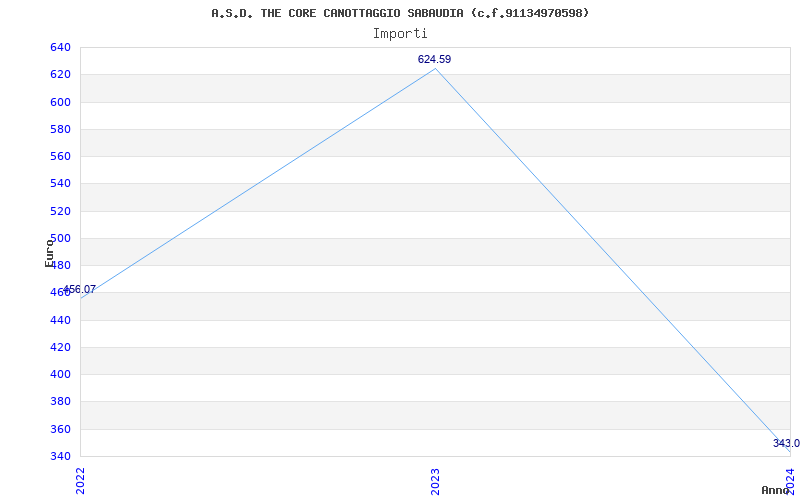Click the 2023 x-axis label
Screen dimensions: 800x500
[435, 481]
